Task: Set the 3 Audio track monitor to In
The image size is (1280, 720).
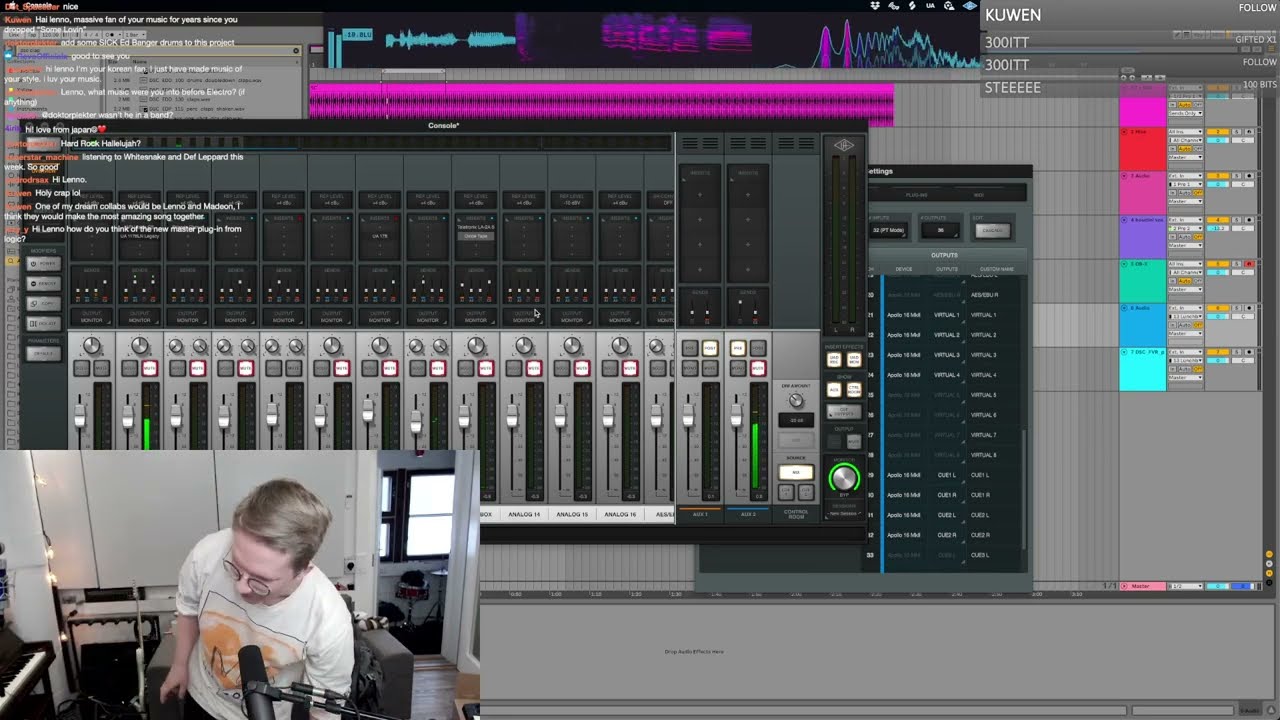Action: [x=1174, y=192]
